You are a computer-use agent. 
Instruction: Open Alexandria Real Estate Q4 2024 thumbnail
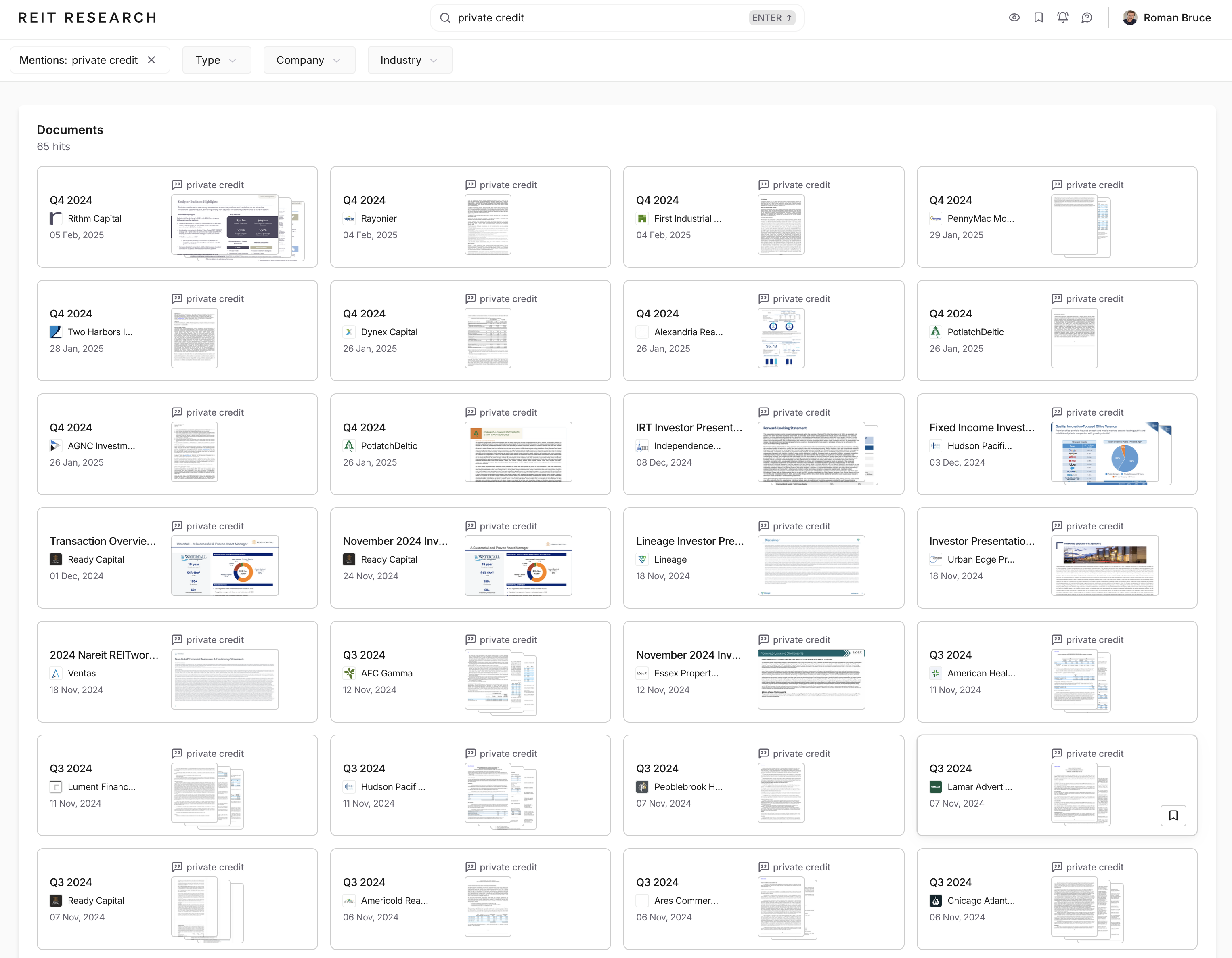pyautogui.click(x=781, y=338)
